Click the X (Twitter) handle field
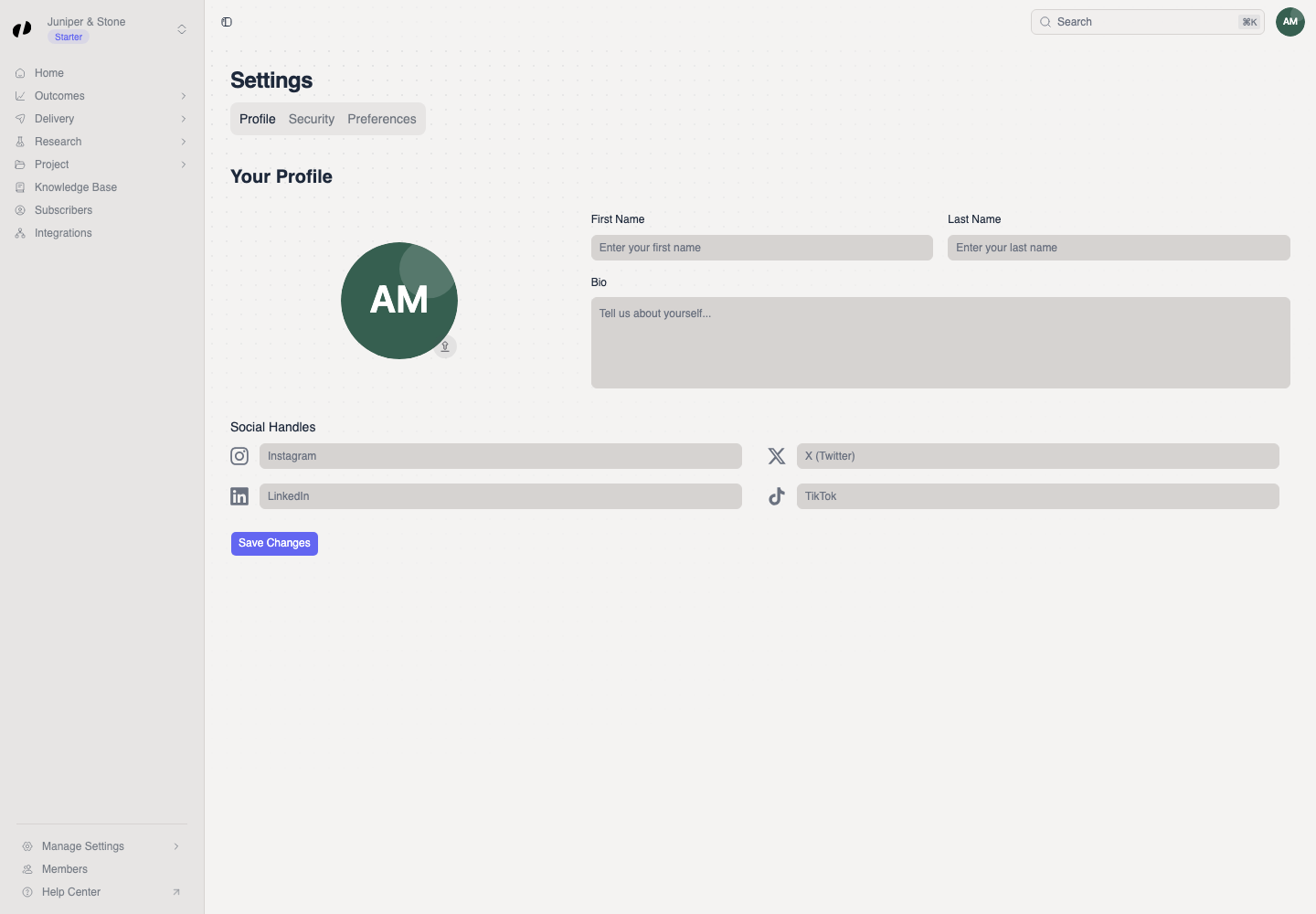The height and width of the screenshot is (914, 1316). [x=1038, y=456]
